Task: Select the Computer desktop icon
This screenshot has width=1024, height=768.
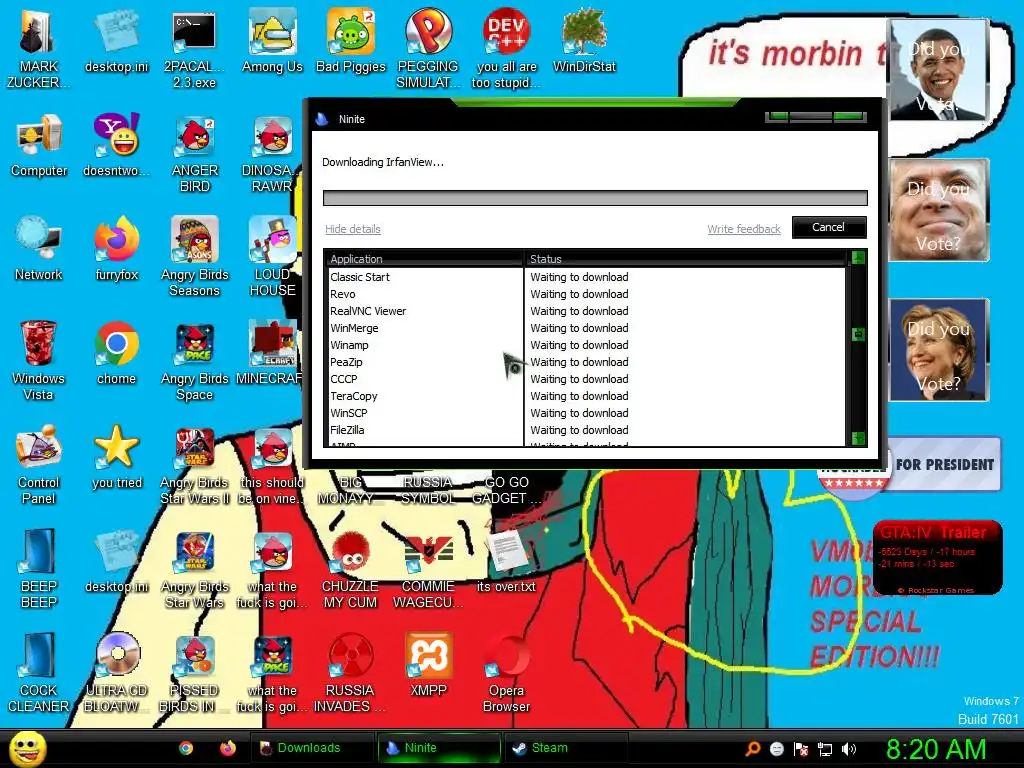Action: point(39,145)
